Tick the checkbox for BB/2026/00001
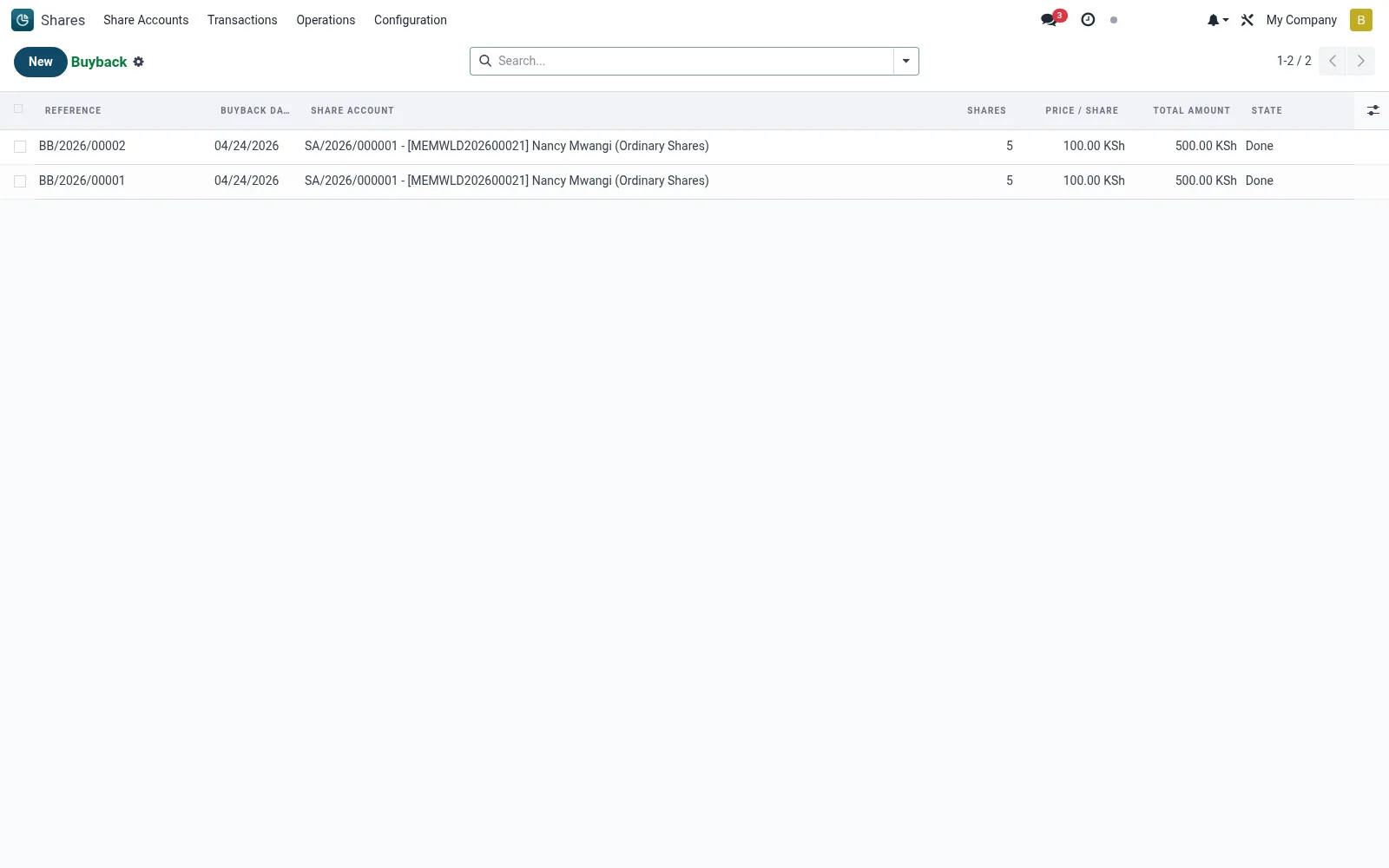This screenshot has height=868, width=1389. pyautogui.click(x=20, y=181)
